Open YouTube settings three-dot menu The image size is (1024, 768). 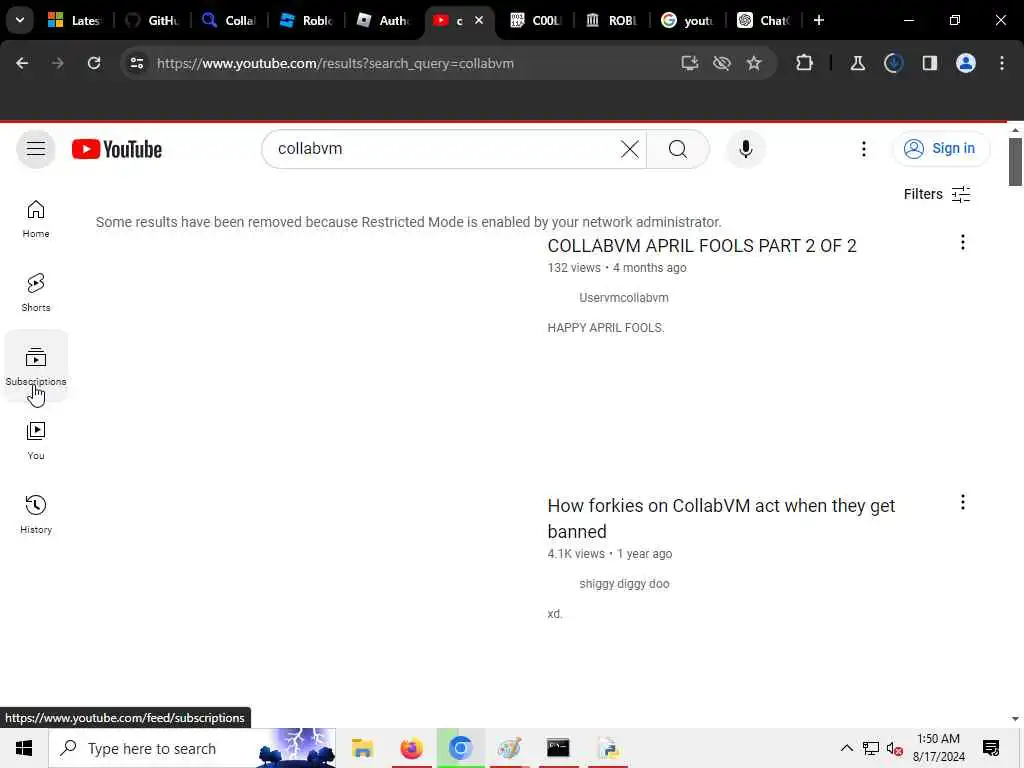click(x=863, y=149)
